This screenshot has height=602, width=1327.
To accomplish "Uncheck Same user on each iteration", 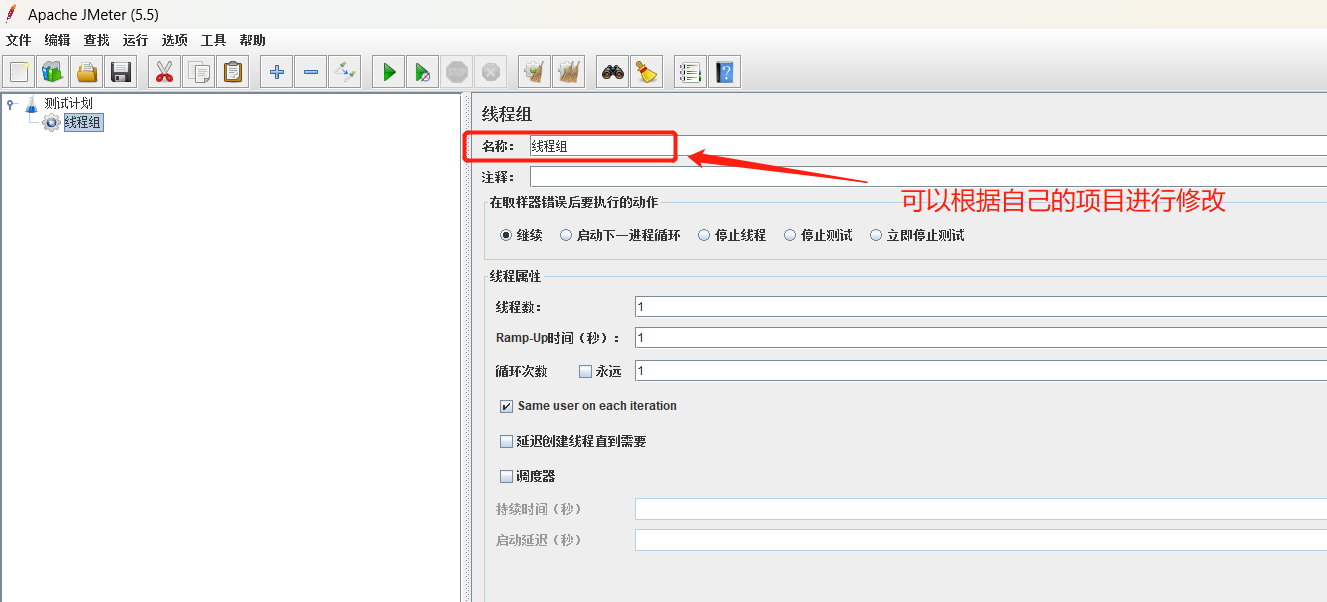I will [506, 407].
